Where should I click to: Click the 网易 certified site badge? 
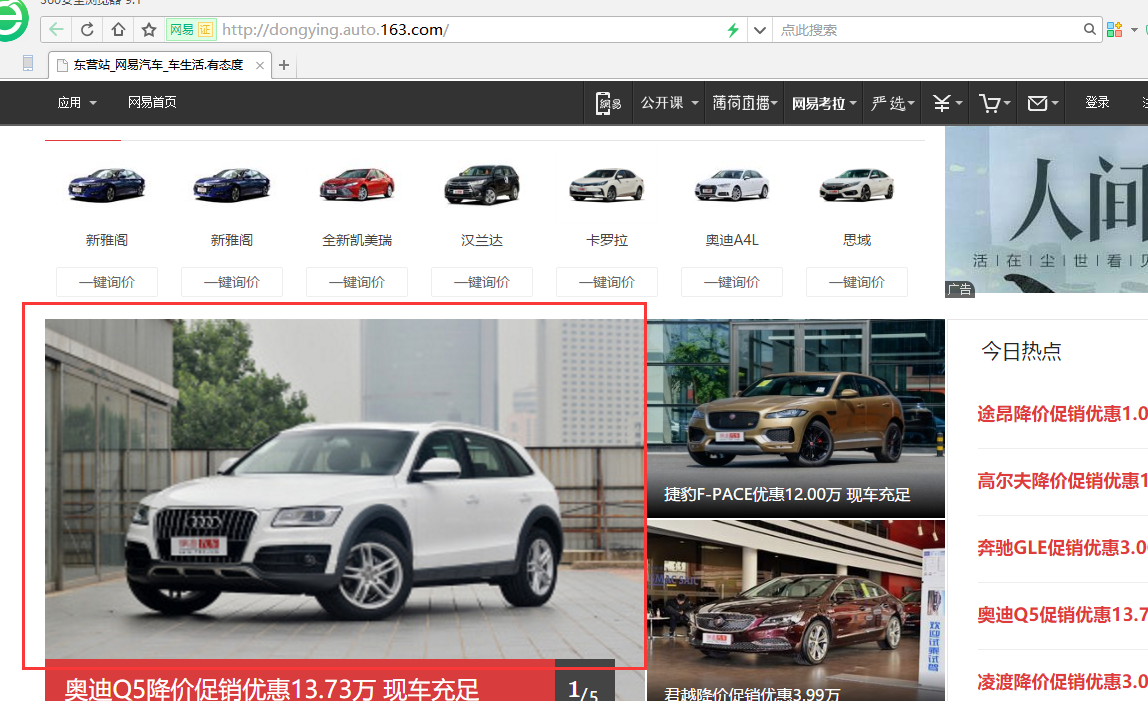point(191,30)
